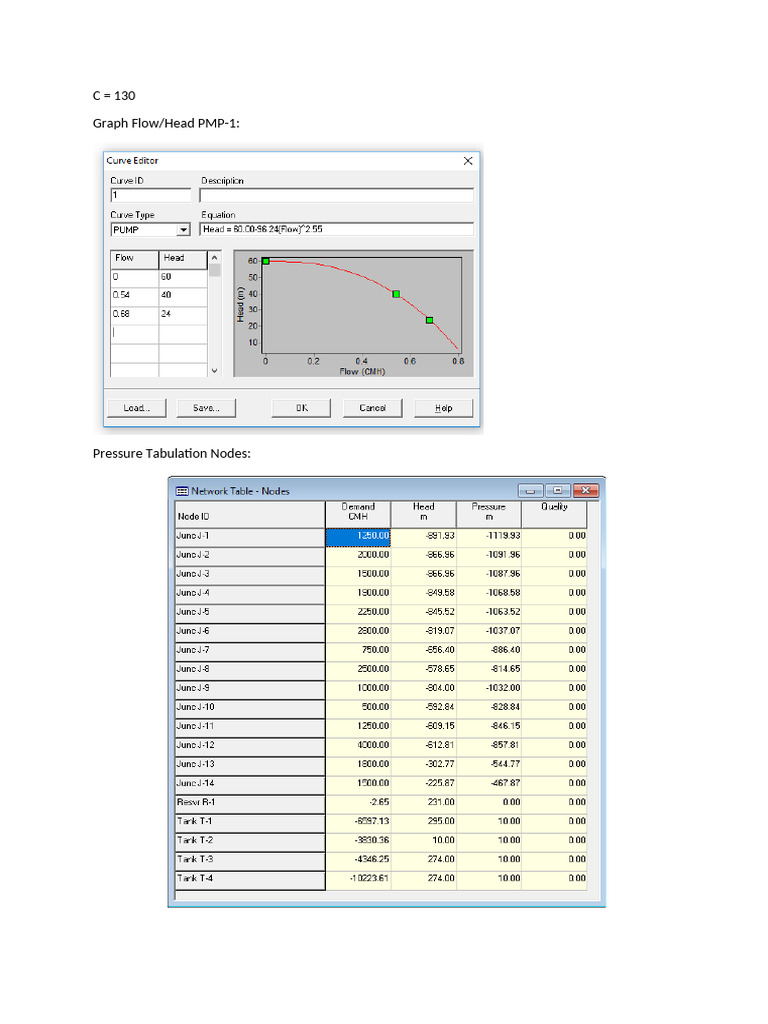Open Help in Curve Editor
This screenshot has height=1024, width=768.
click(444, 408)
